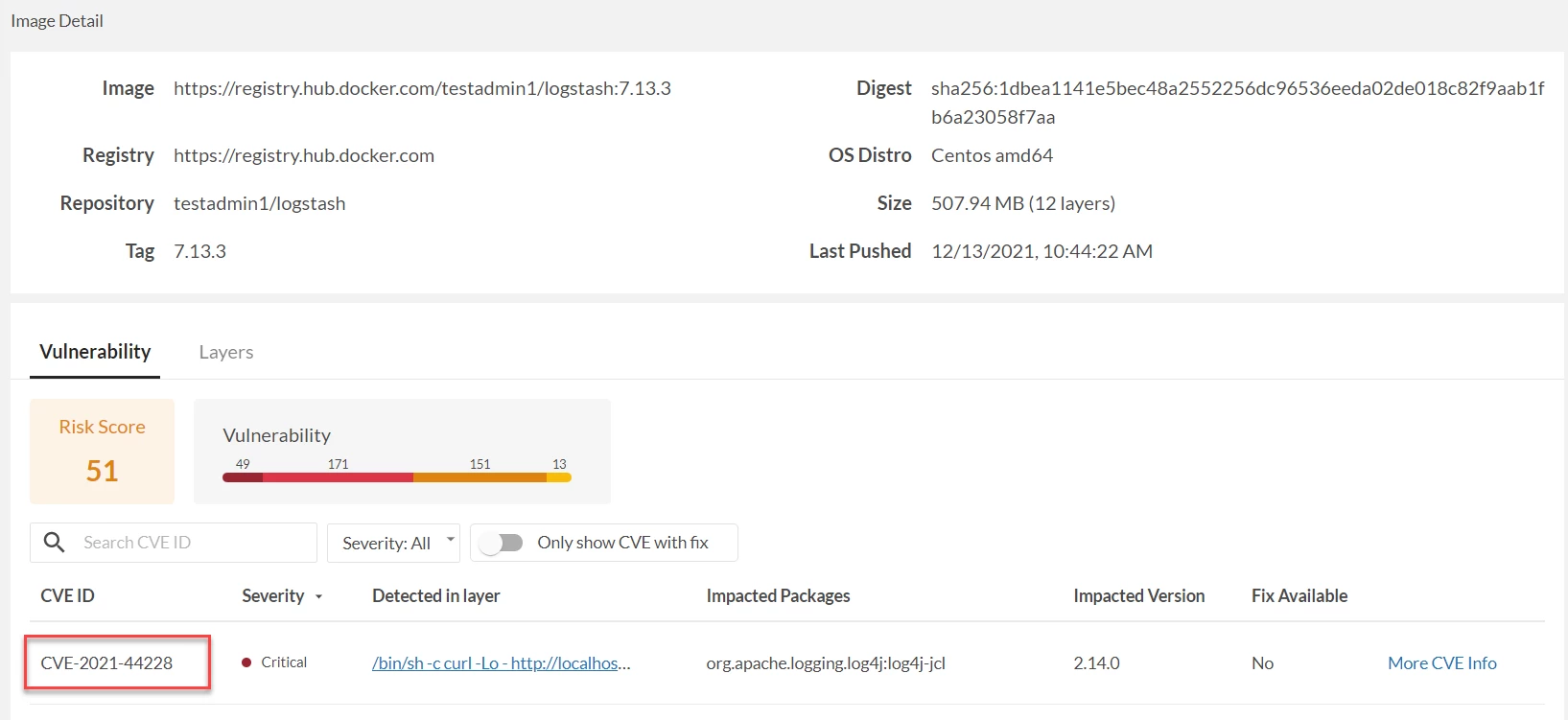1568x720 pixels.
Task: Click the 151 vulnerability count
Action: click(480, 464)
